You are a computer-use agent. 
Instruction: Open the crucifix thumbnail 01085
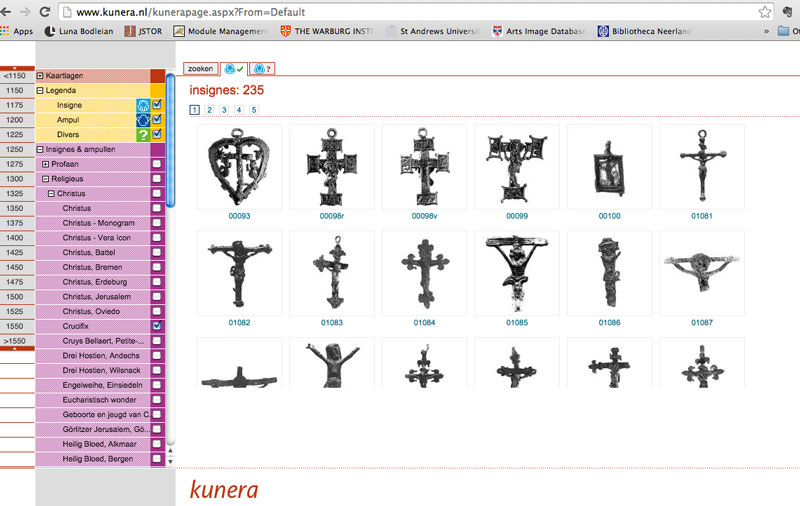tap(516, 274)
